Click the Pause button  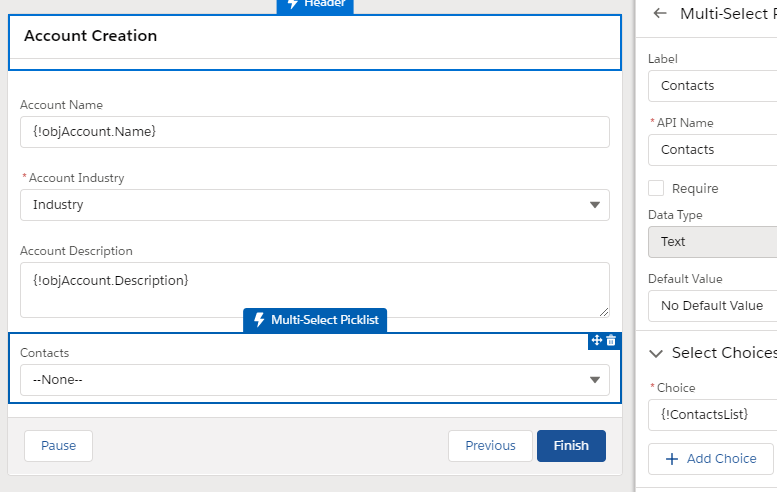(58, 446)
